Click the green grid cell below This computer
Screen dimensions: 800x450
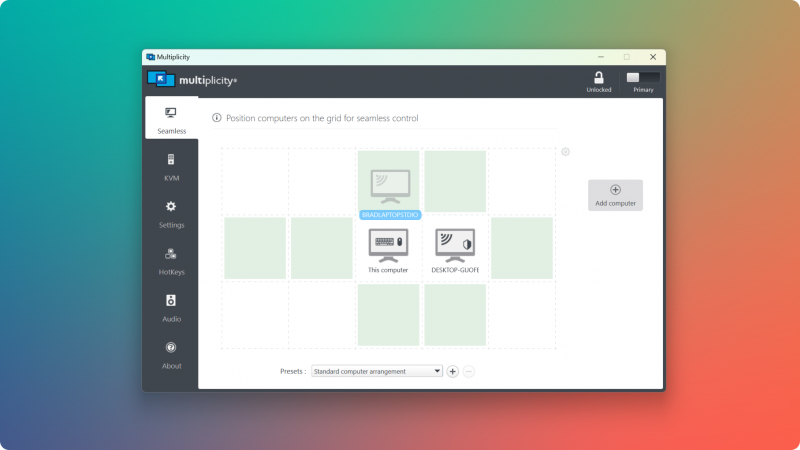click(388, 315)
